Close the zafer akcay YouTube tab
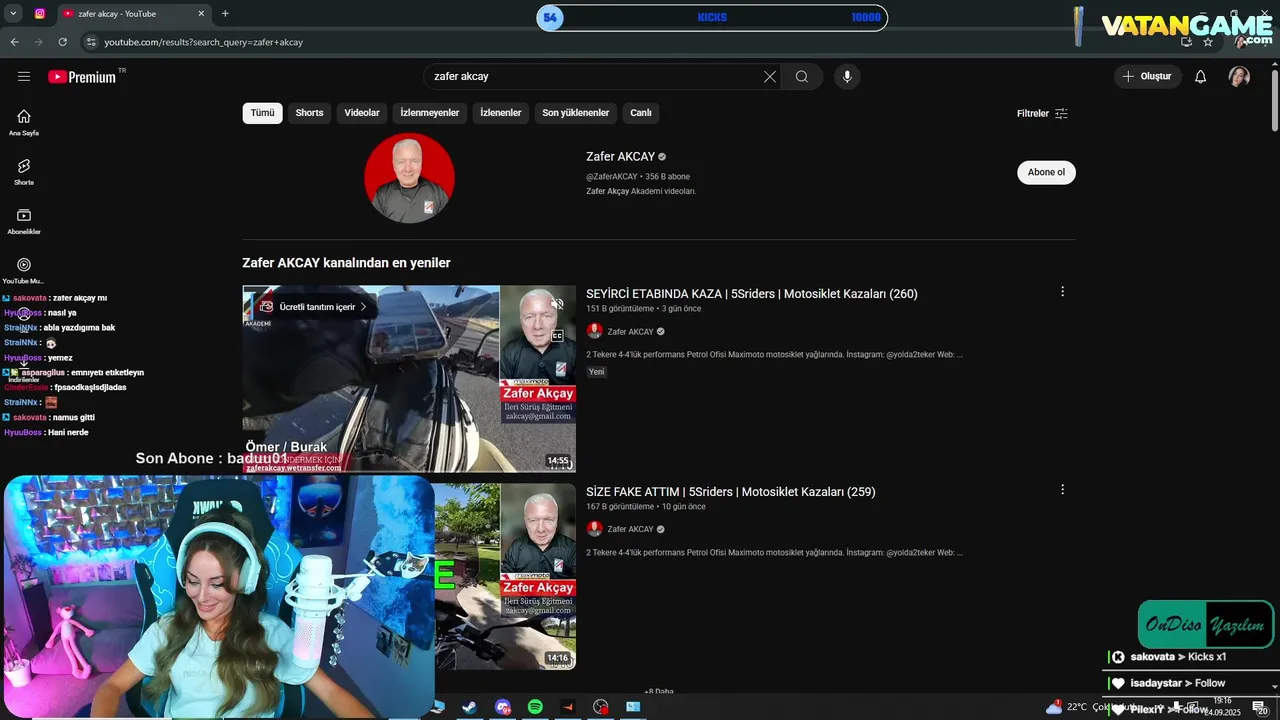 201,14
